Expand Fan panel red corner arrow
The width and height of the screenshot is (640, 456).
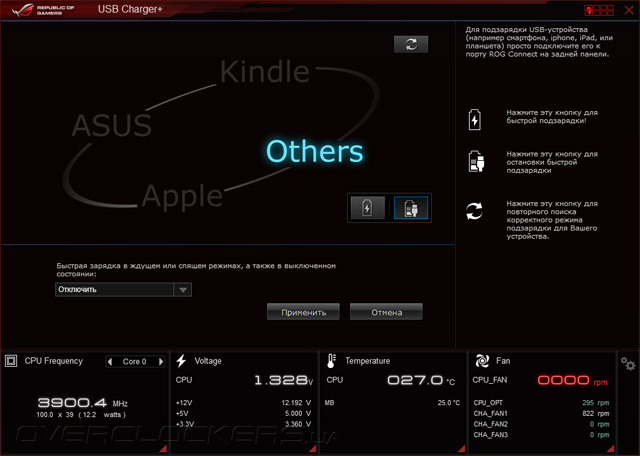tap(611, 449)
